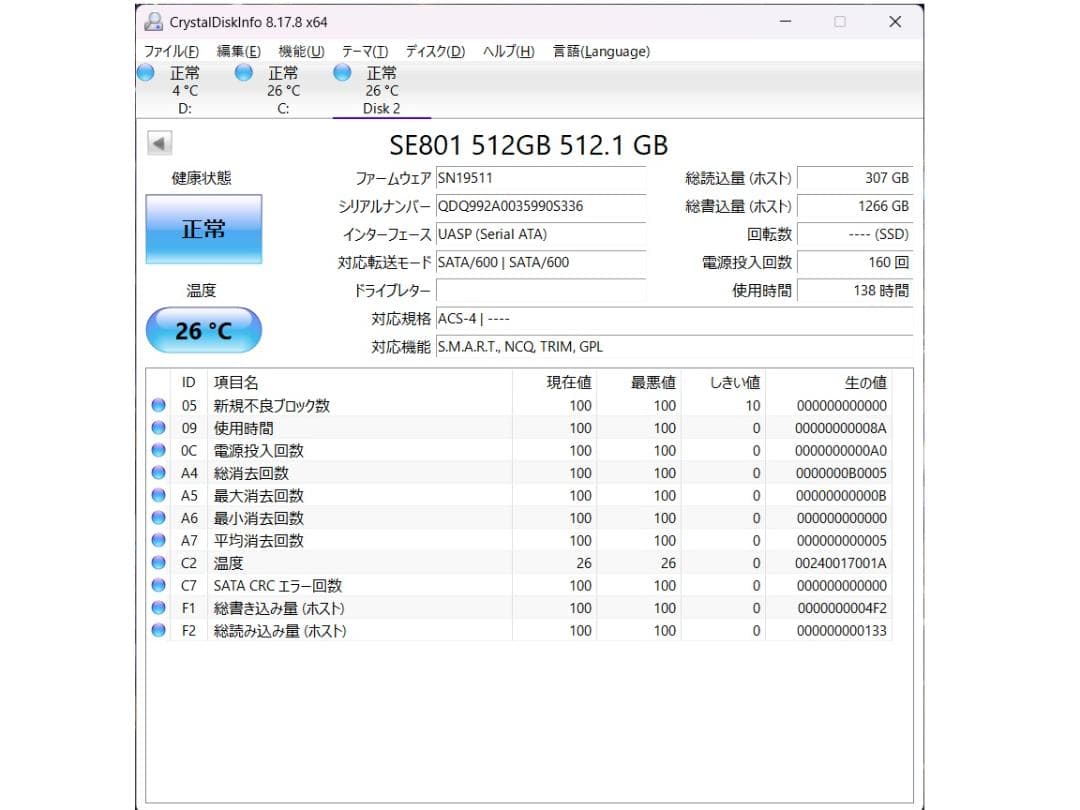Select the 使用時間 row in SMART table

tap(519, 428)
